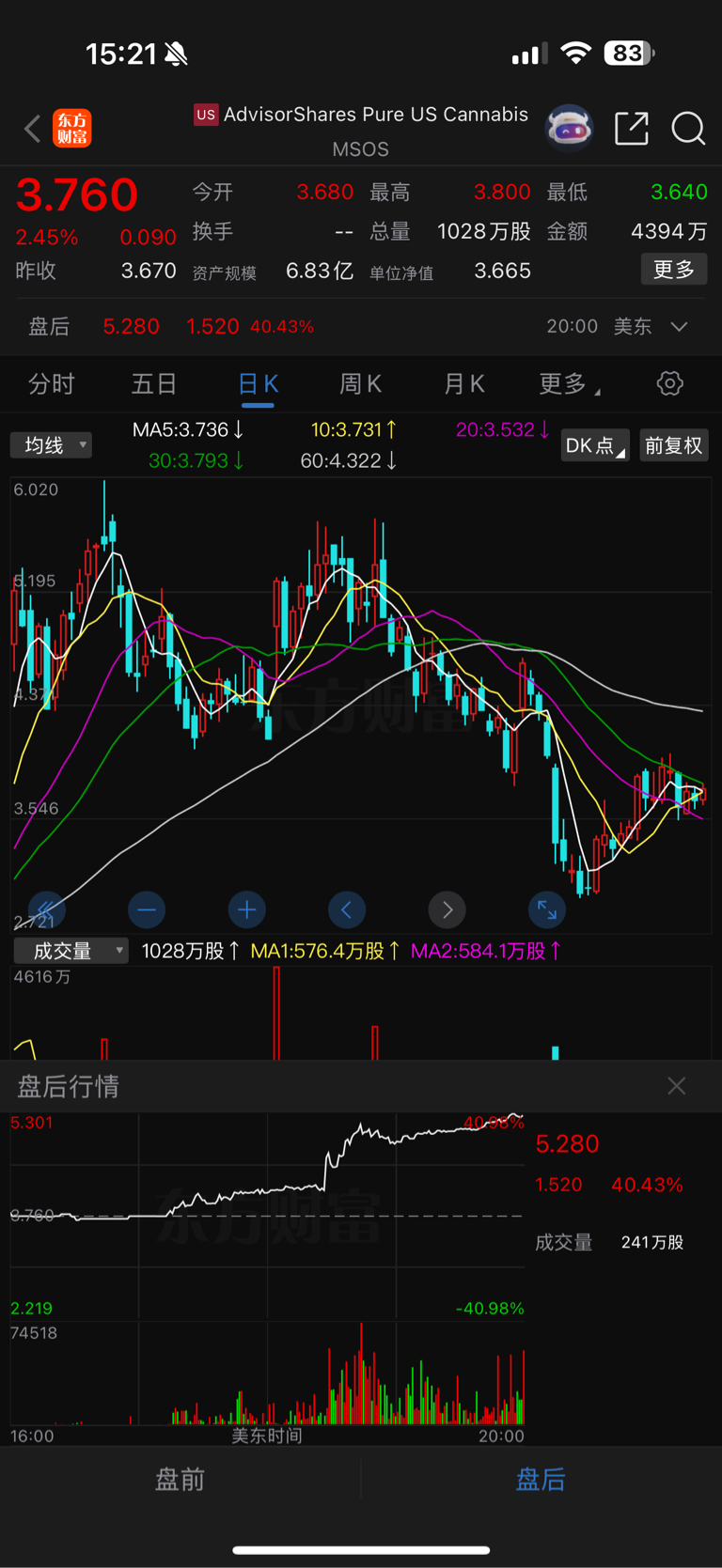
Task: Tap the daily candlestick chart area
Action: coord(360,705)
